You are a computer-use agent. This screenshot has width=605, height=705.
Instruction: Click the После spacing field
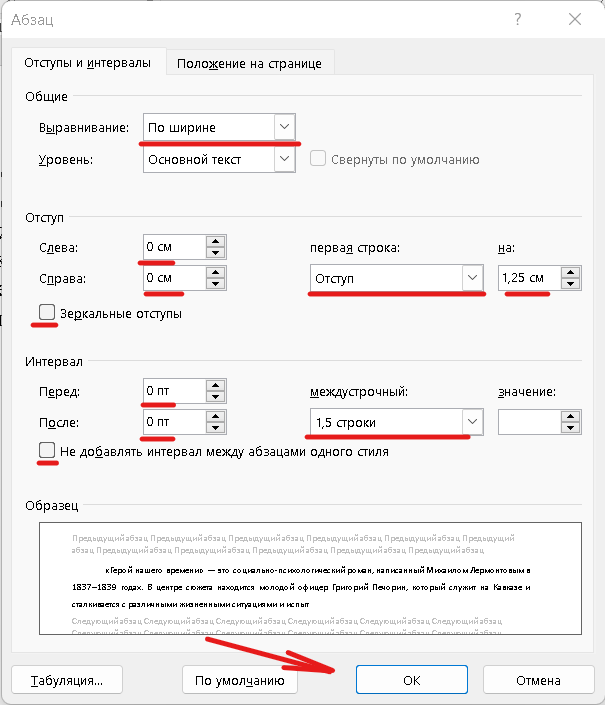tap(174, 422)
